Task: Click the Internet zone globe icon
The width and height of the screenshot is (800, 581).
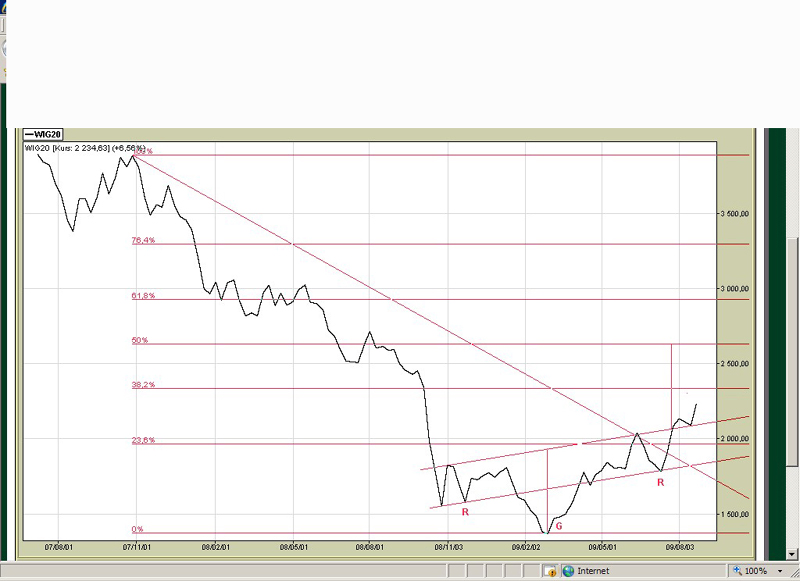Action: [568, 571]
